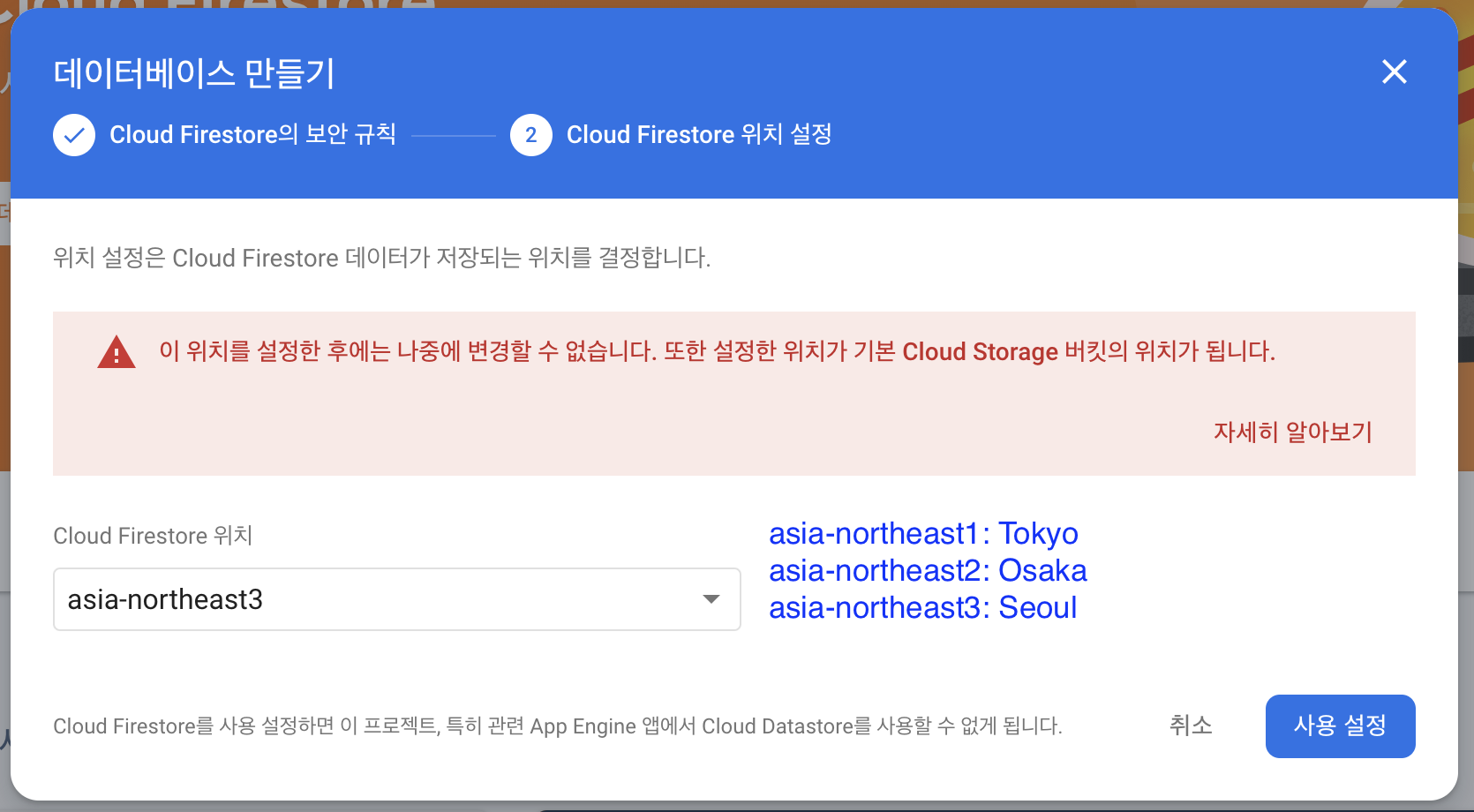The width and height of the screenshot is (1474, 812).
Task: Click the location setting description sentence
Action: tap(381, 258)
